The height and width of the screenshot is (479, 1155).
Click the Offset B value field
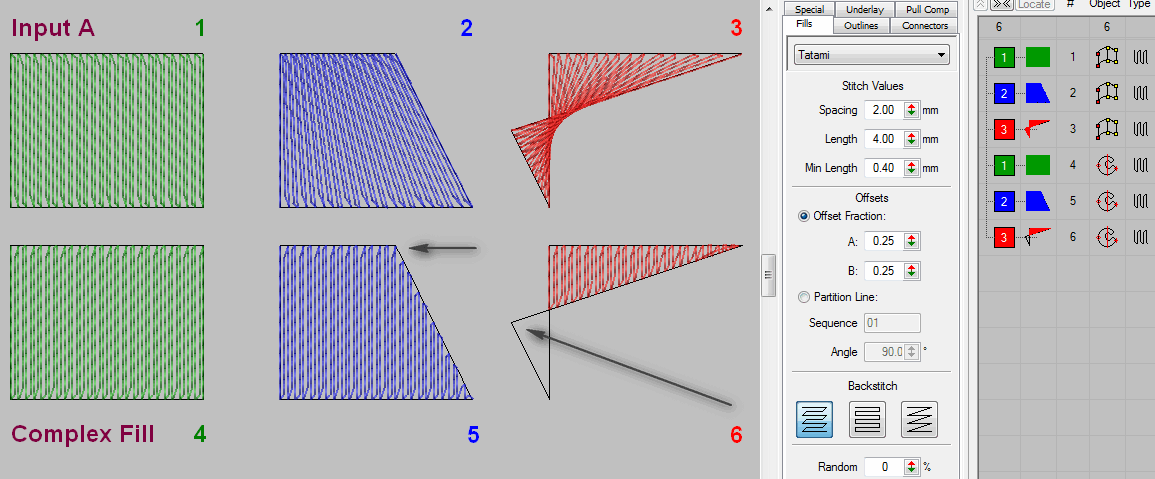tap(884, 270)
